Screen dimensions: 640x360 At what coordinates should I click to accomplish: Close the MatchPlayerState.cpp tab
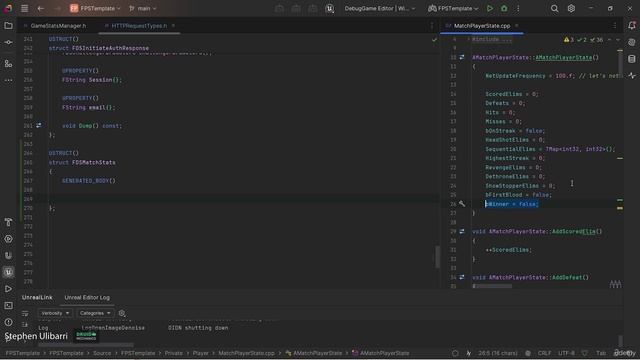point(516,26)
